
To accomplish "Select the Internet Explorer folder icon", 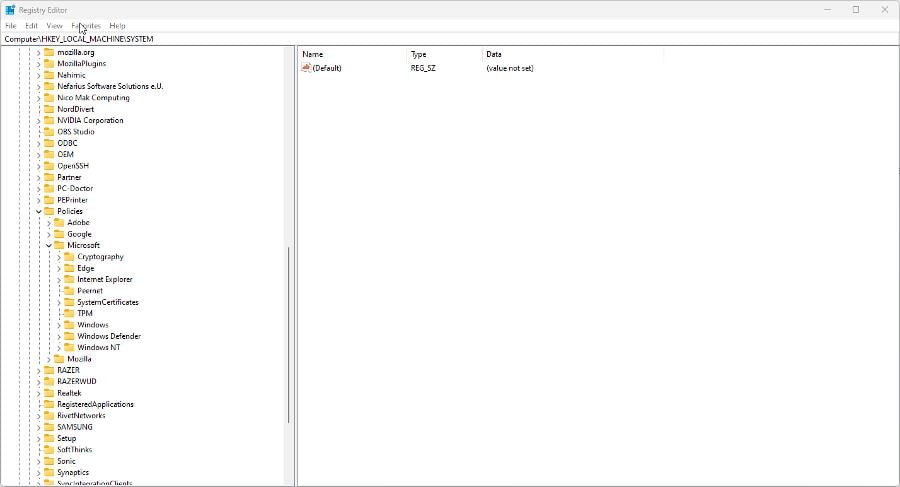I will click(x=69, y=280).
